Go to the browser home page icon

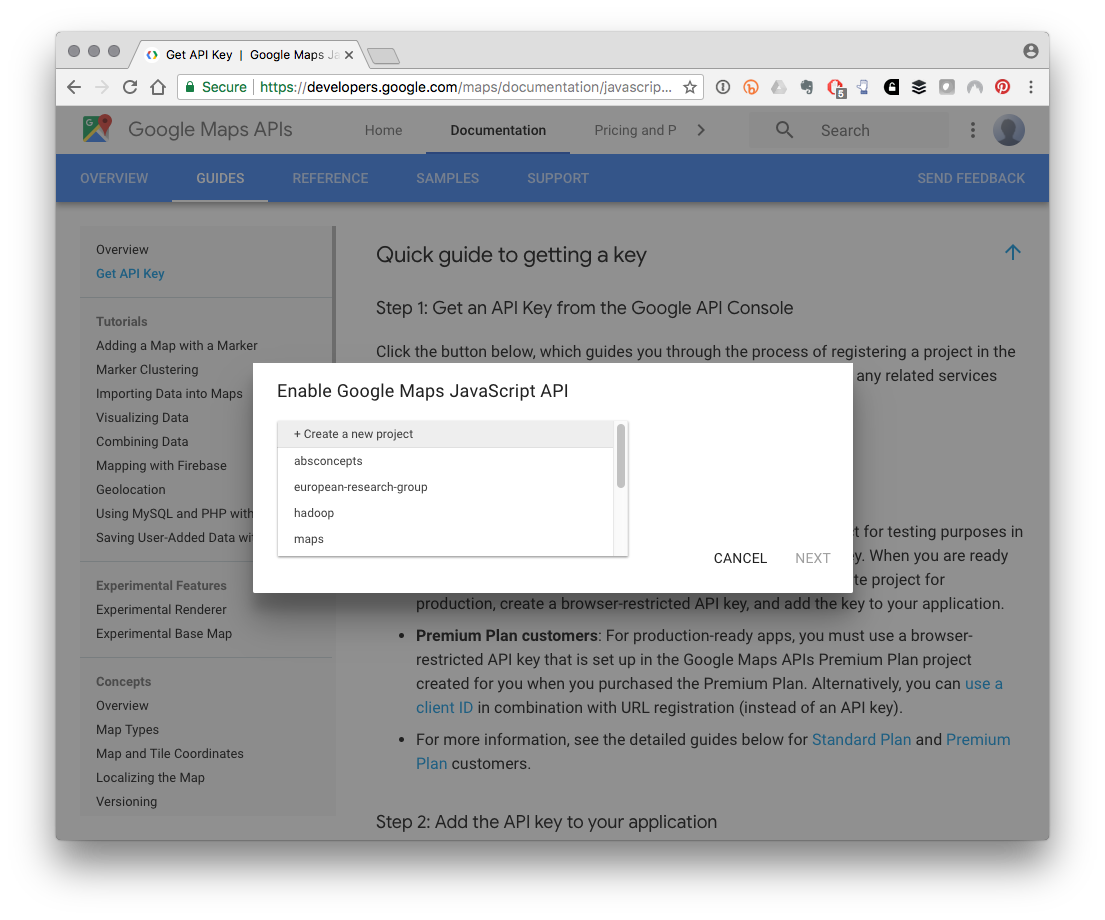[x=158, y=87]
